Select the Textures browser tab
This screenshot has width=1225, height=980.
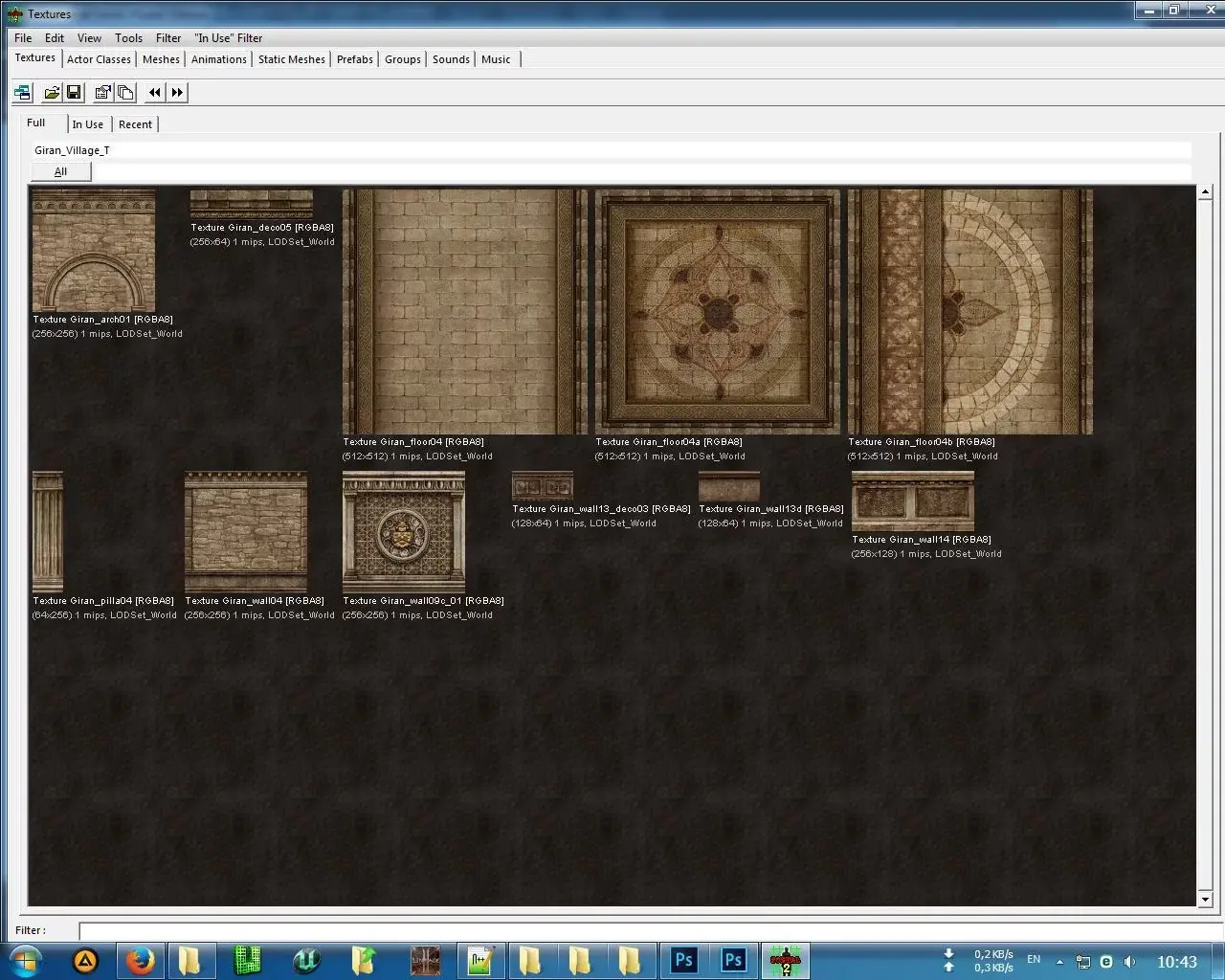(x=35, y=58)
